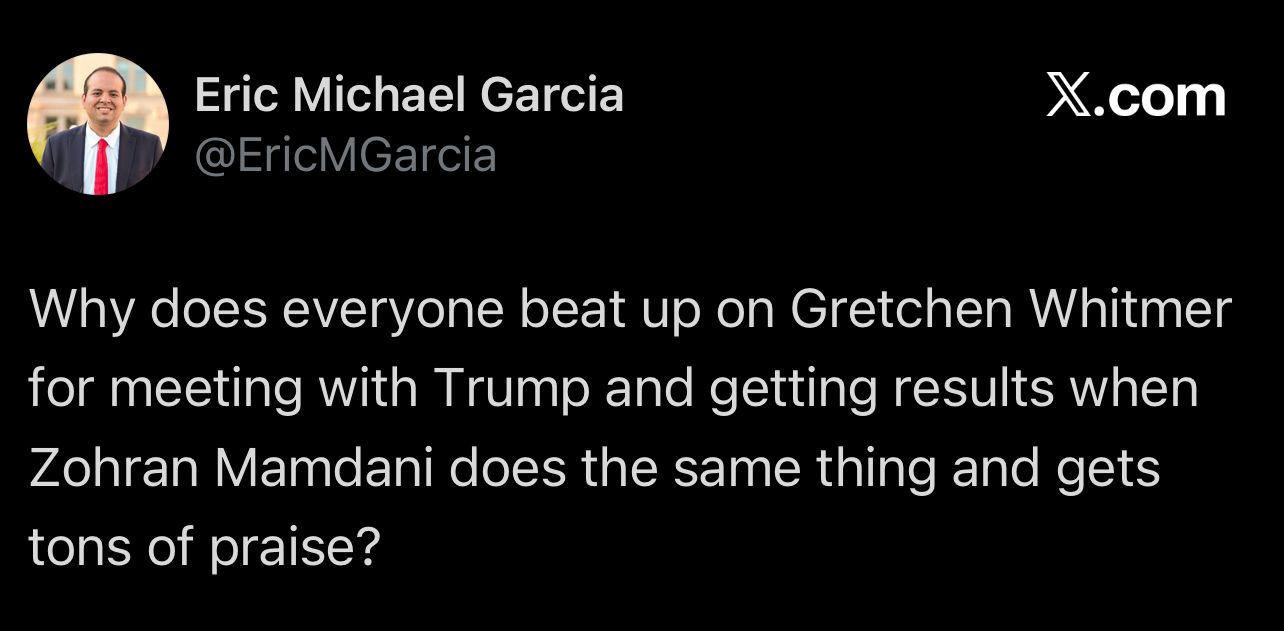This screenshot has width=1284, height=631.
Task: Click the word "Trump" in the tweet
Action: (x=511, y=389)
